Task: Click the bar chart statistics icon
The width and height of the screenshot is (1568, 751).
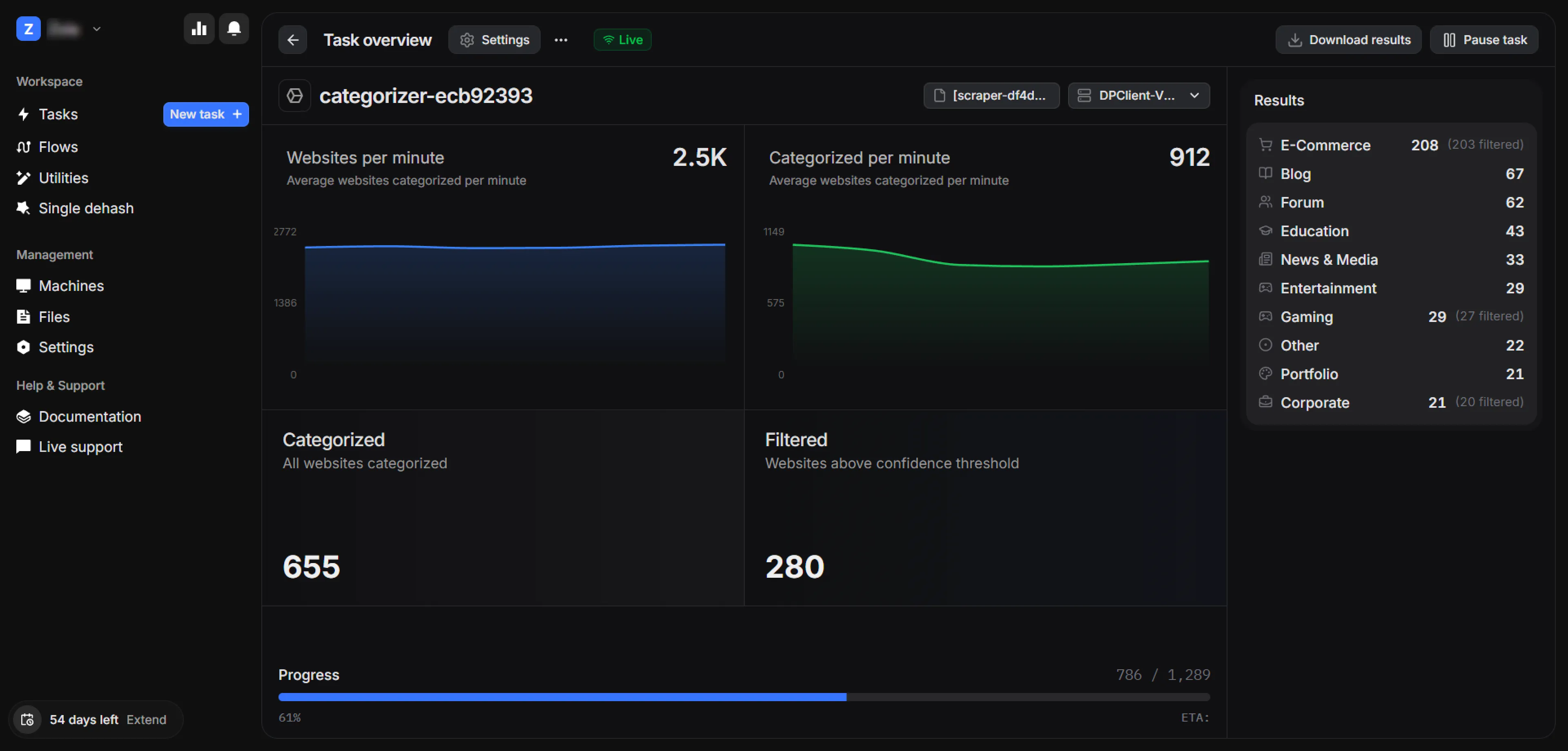Action: (199, 29)
